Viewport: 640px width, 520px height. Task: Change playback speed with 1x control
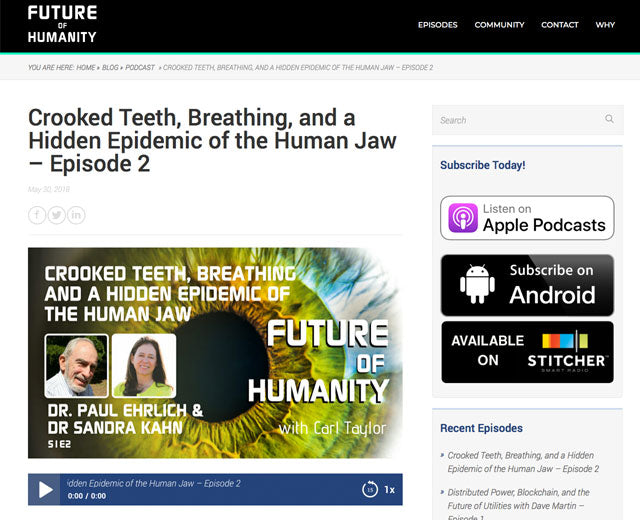(390, 489)
